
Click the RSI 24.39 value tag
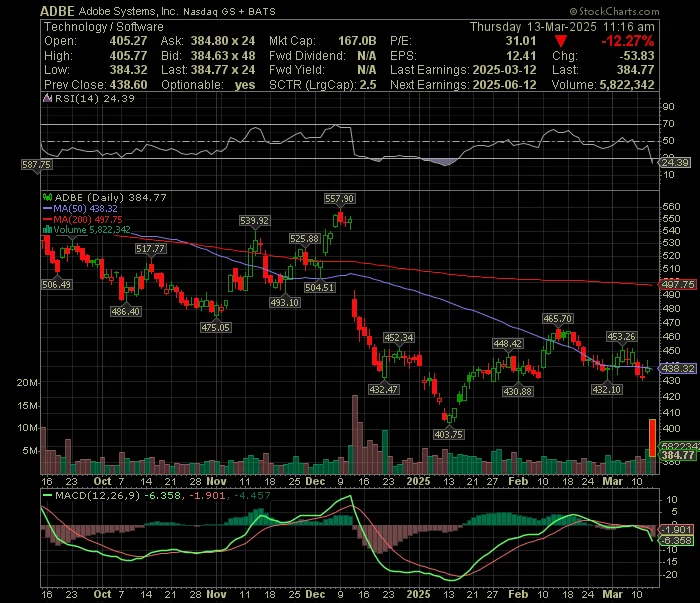coord(675,162)
